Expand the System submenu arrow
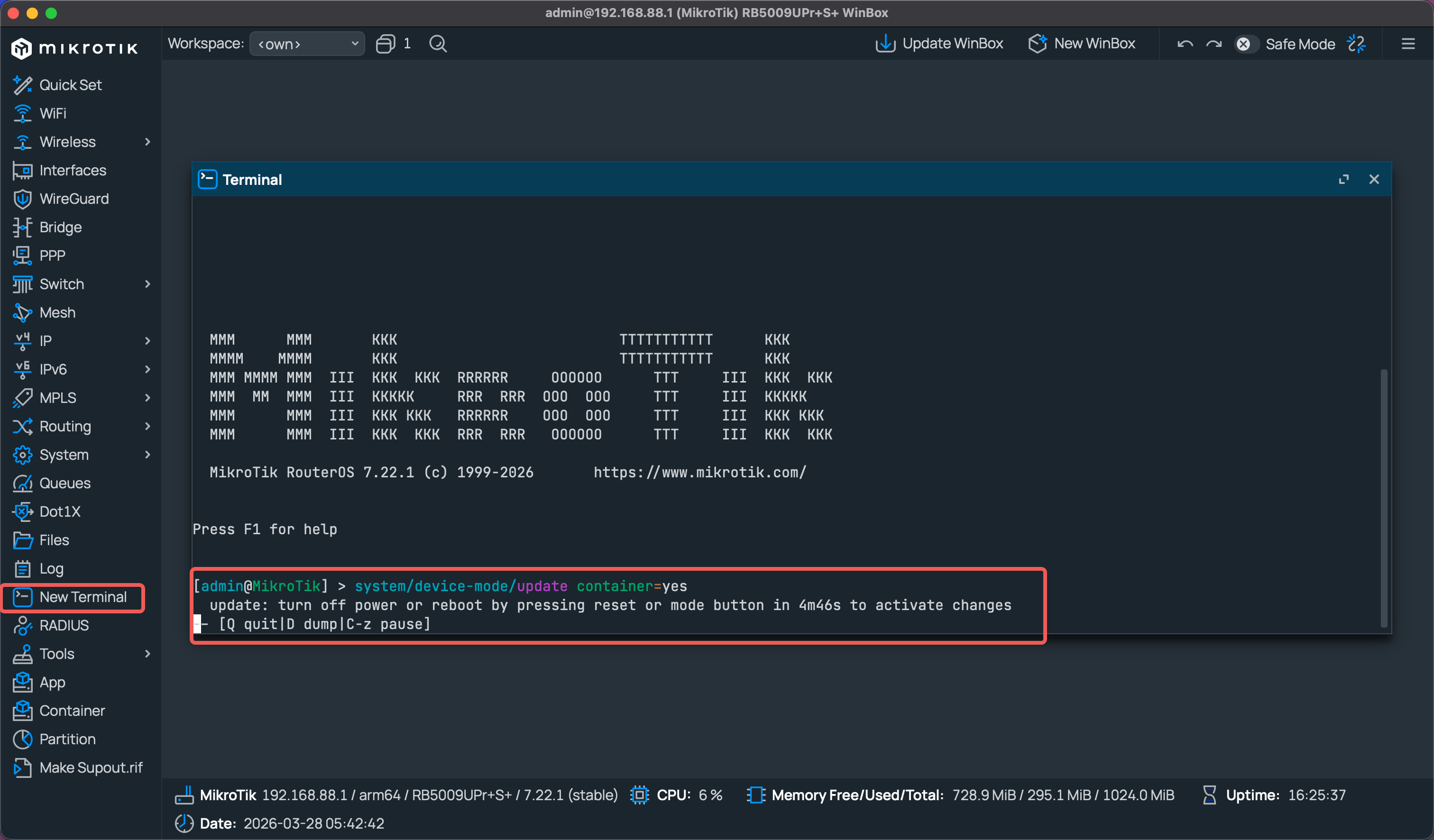The image size is (1434, 840). point(147,455)
